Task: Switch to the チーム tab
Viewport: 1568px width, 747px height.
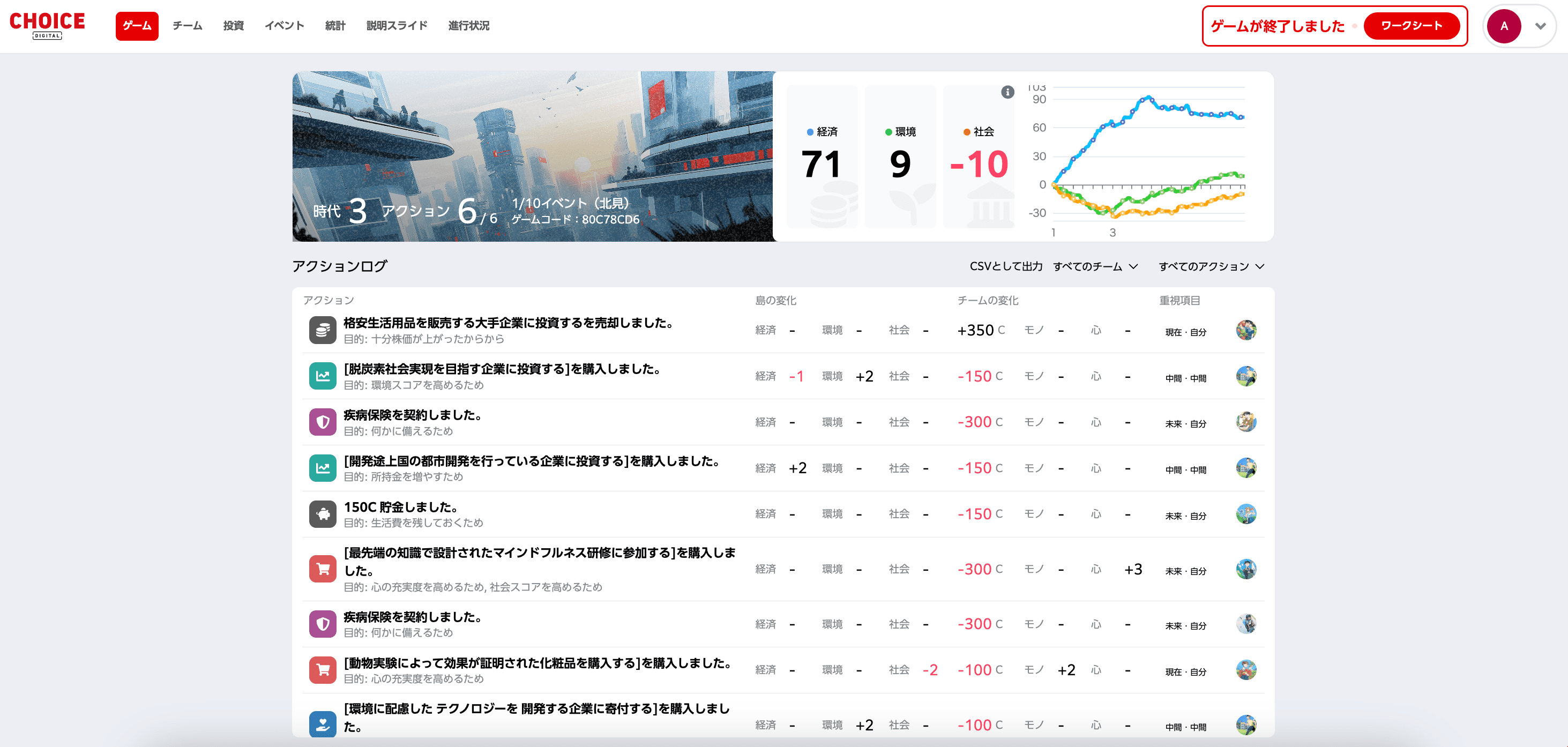Action: [187, 26]
